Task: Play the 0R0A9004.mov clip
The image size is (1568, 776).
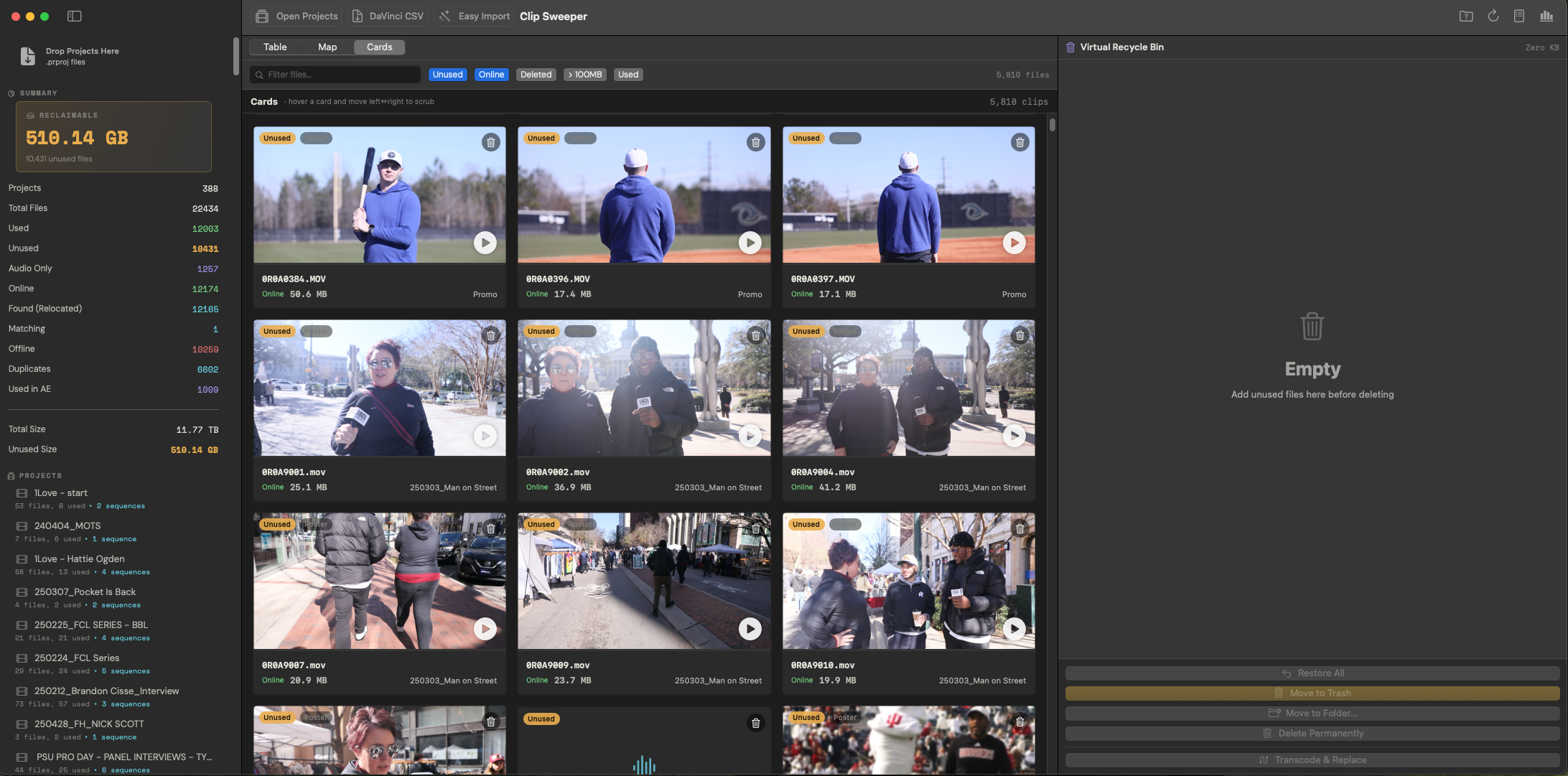Action: pyautogui.click(x=1014, y=436)
